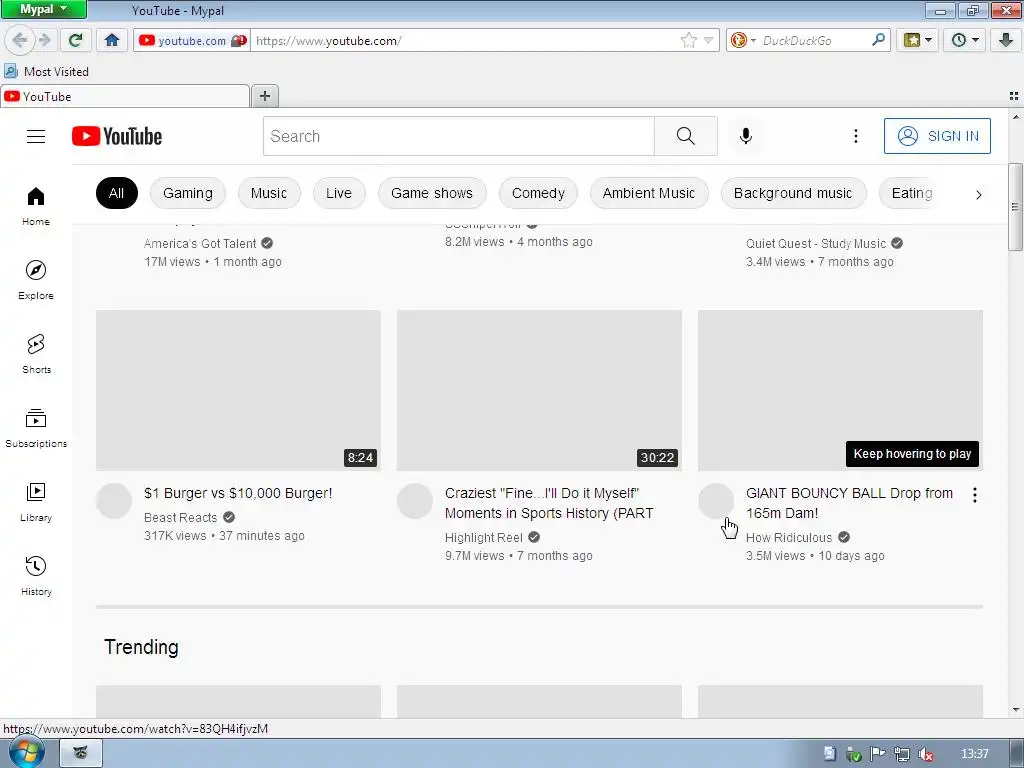This screenshot has height=768, width=1024.
Task: Open browsing history toolbar dropdown
Action: pyautogui.click(x=965, y=40)
